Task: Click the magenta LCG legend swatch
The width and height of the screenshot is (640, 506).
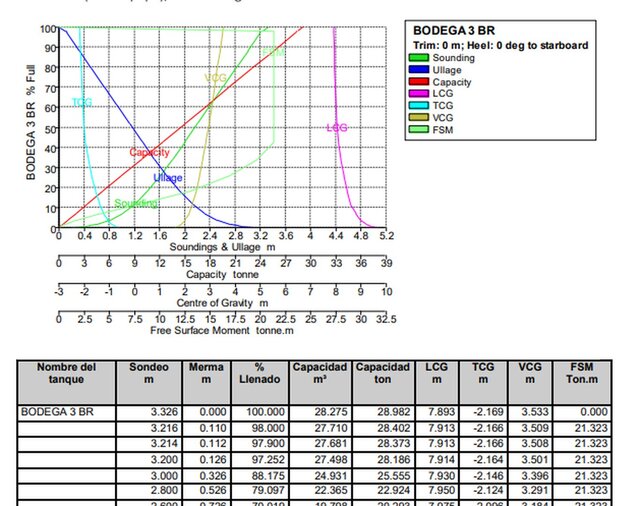Action: [x=419, y=94]
